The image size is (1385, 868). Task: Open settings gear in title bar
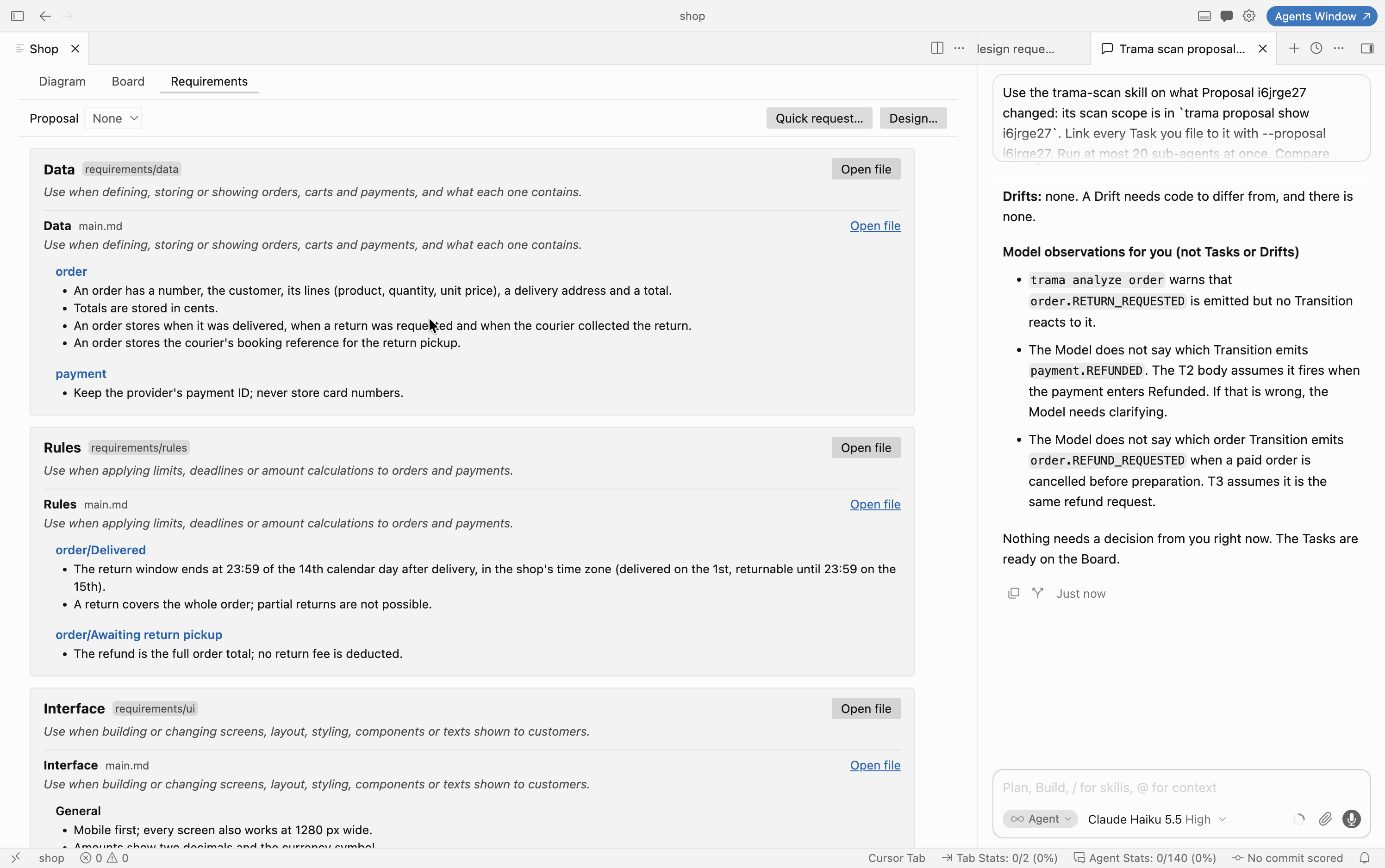1249,16
